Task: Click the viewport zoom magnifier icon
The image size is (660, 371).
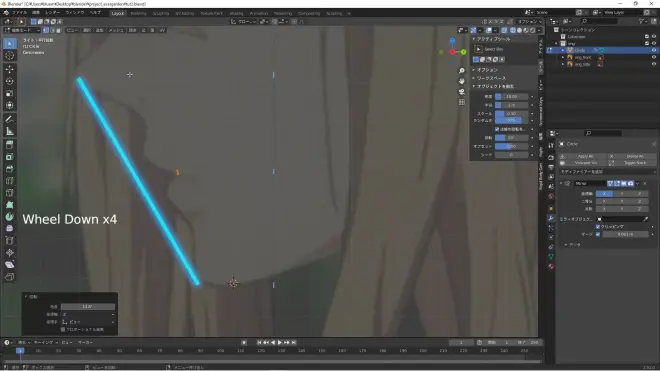Action: (x=462, y=71)
